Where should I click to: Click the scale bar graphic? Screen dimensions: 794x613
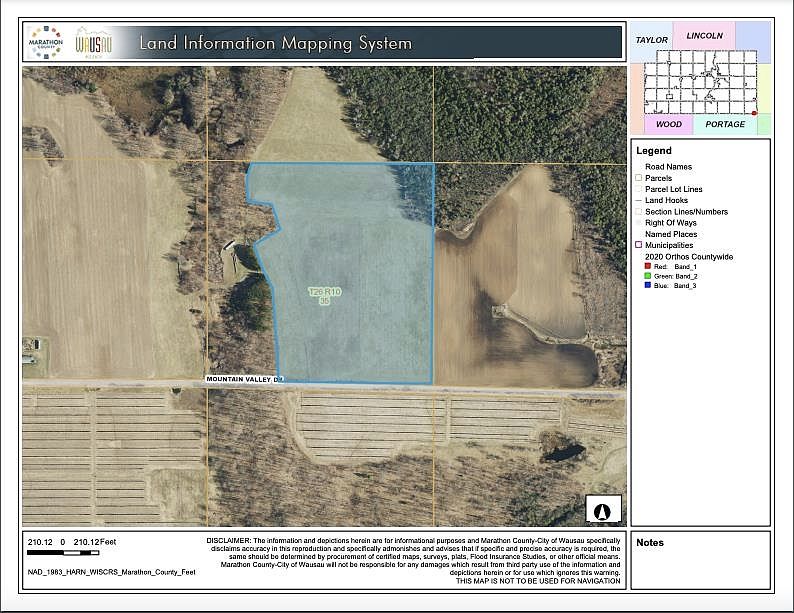coord(63,553)
